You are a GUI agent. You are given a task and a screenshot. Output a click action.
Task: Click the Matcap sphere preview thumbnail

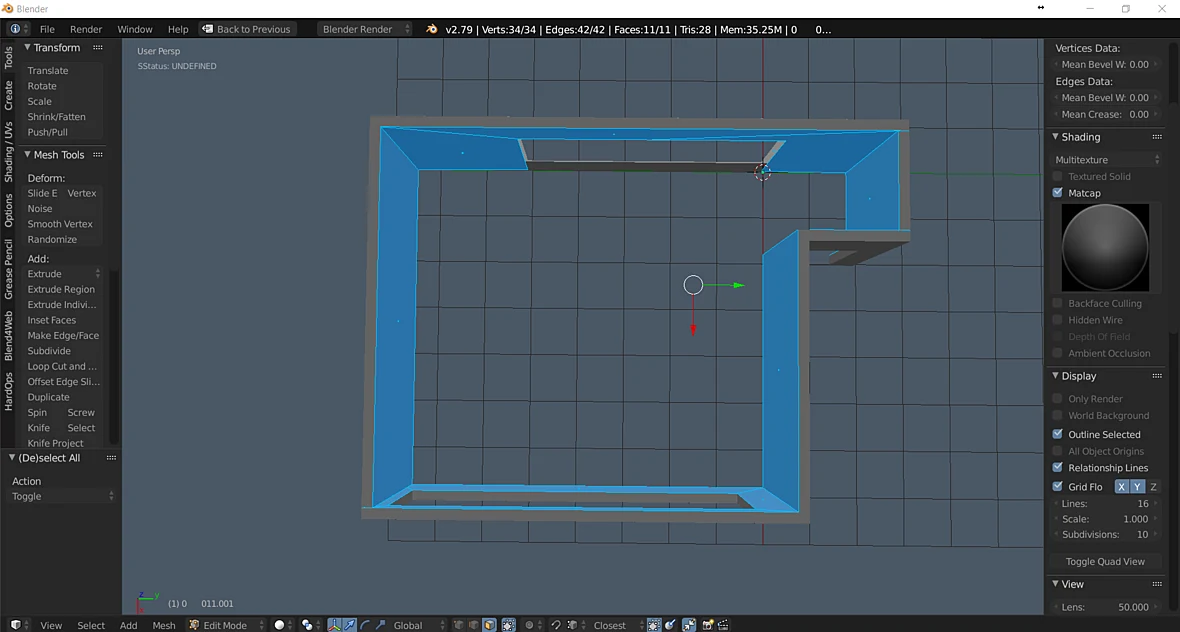(x=1105, y=248)
